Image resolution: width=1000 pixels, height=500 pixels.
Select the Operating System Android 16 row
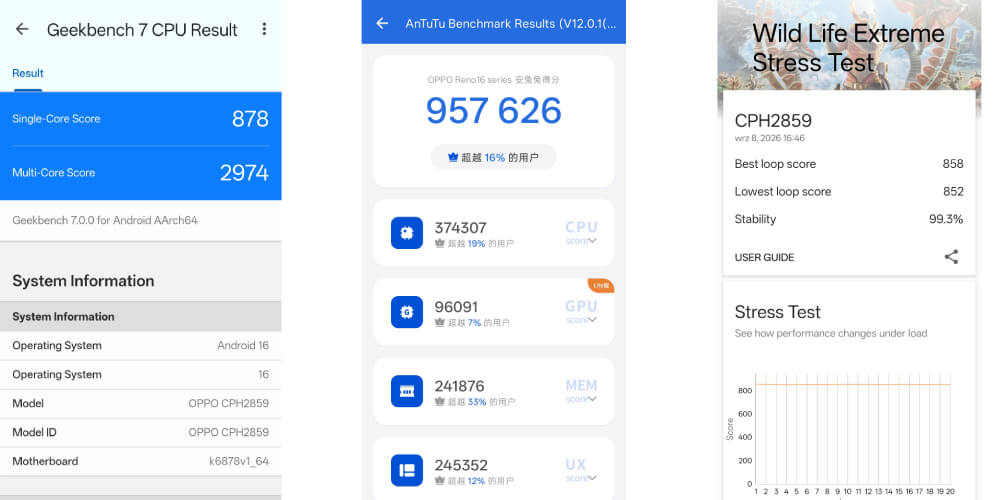pos(140,346)
